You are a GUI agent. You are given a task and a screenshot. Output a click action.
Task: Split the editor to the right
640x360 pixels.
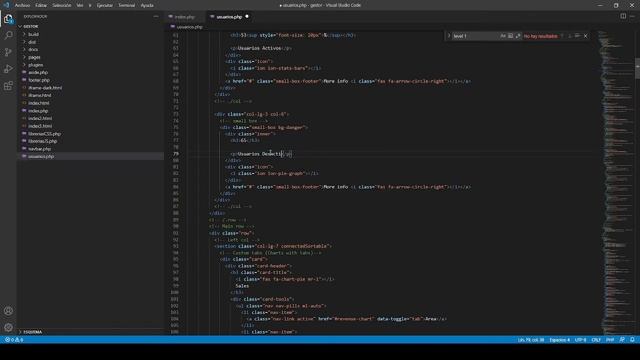point(623,16)
